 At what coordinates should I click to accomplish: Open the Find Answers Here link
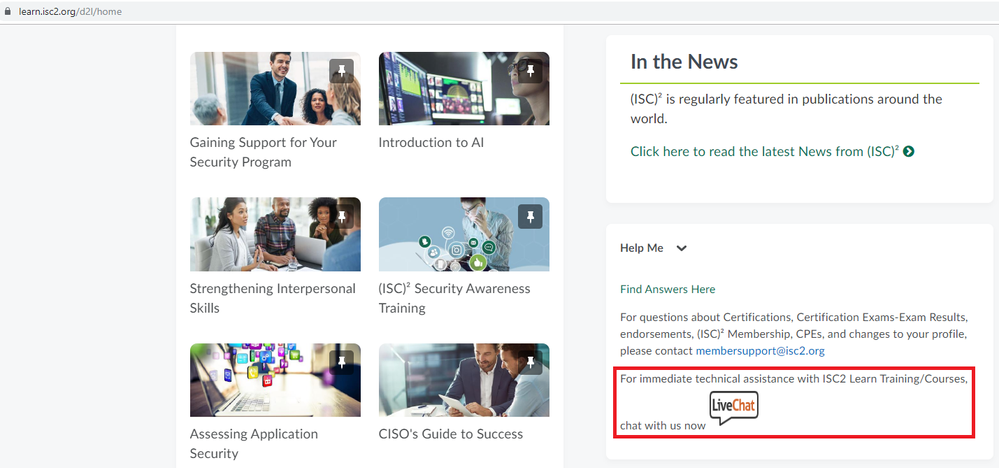667,289
